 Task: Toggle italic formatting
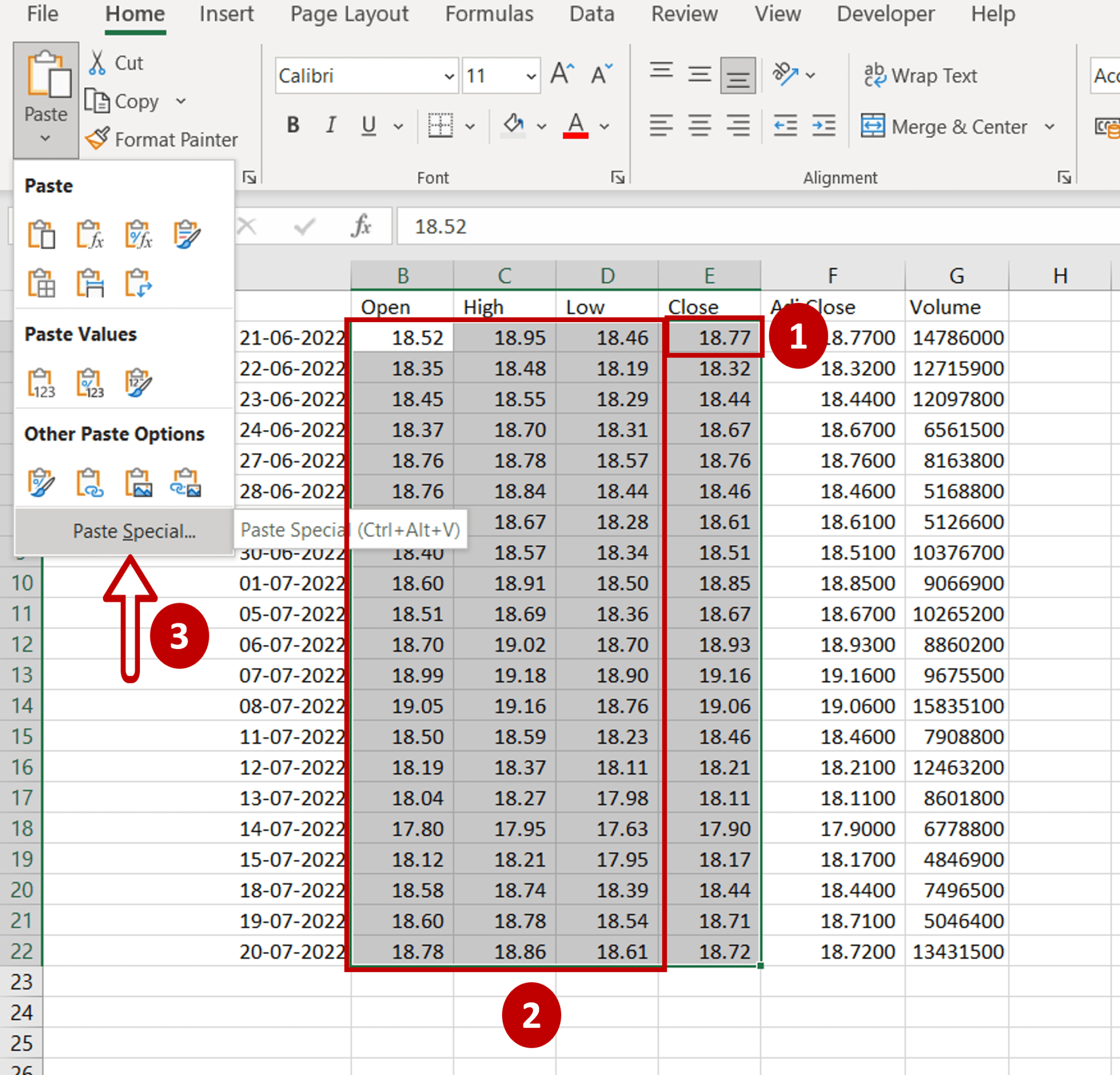tap(330, 125)
